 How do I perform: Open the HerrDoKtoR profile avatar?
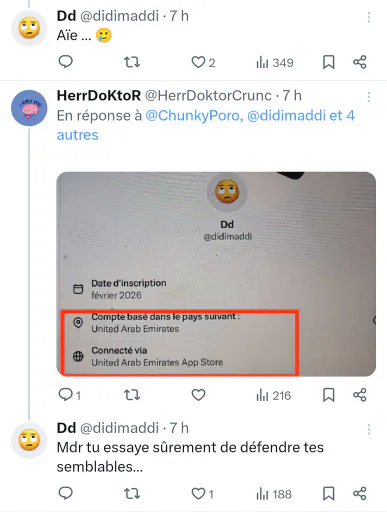click(x=29, y=108)
